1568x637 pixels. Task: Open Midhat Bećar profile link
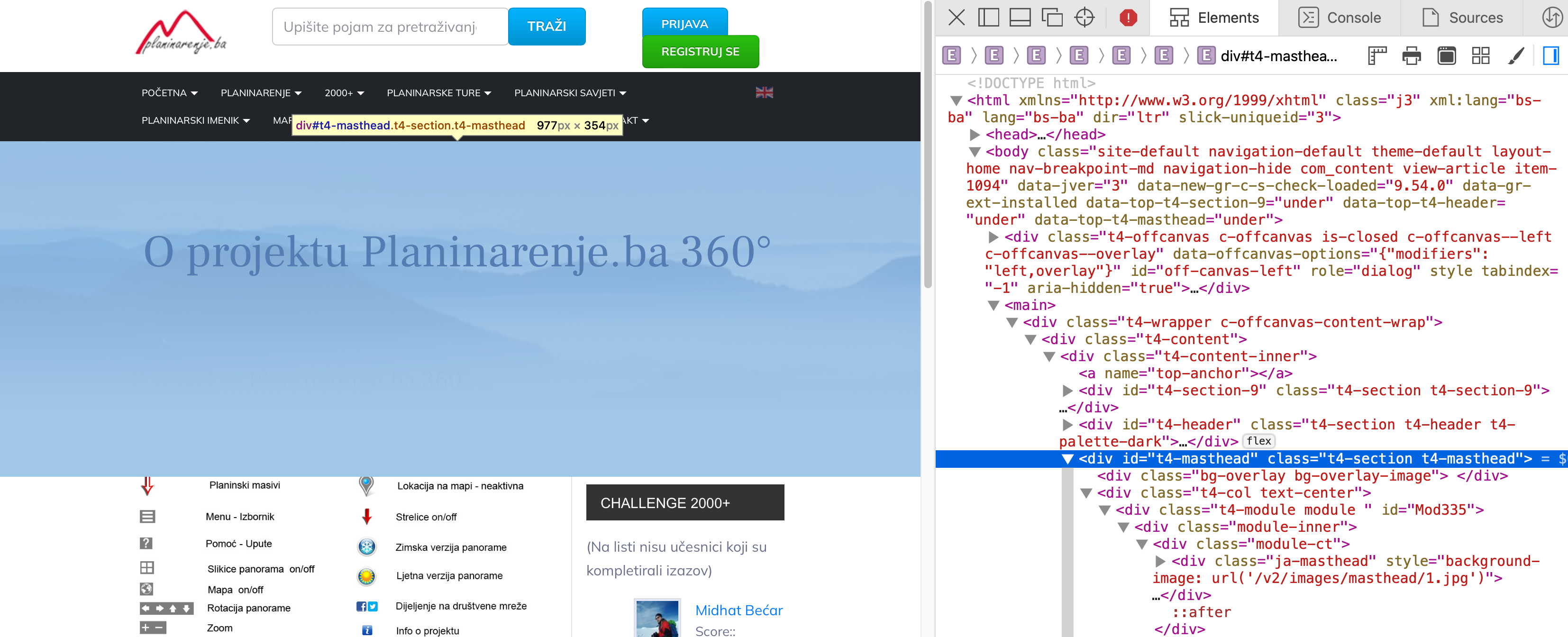point(738,610)
